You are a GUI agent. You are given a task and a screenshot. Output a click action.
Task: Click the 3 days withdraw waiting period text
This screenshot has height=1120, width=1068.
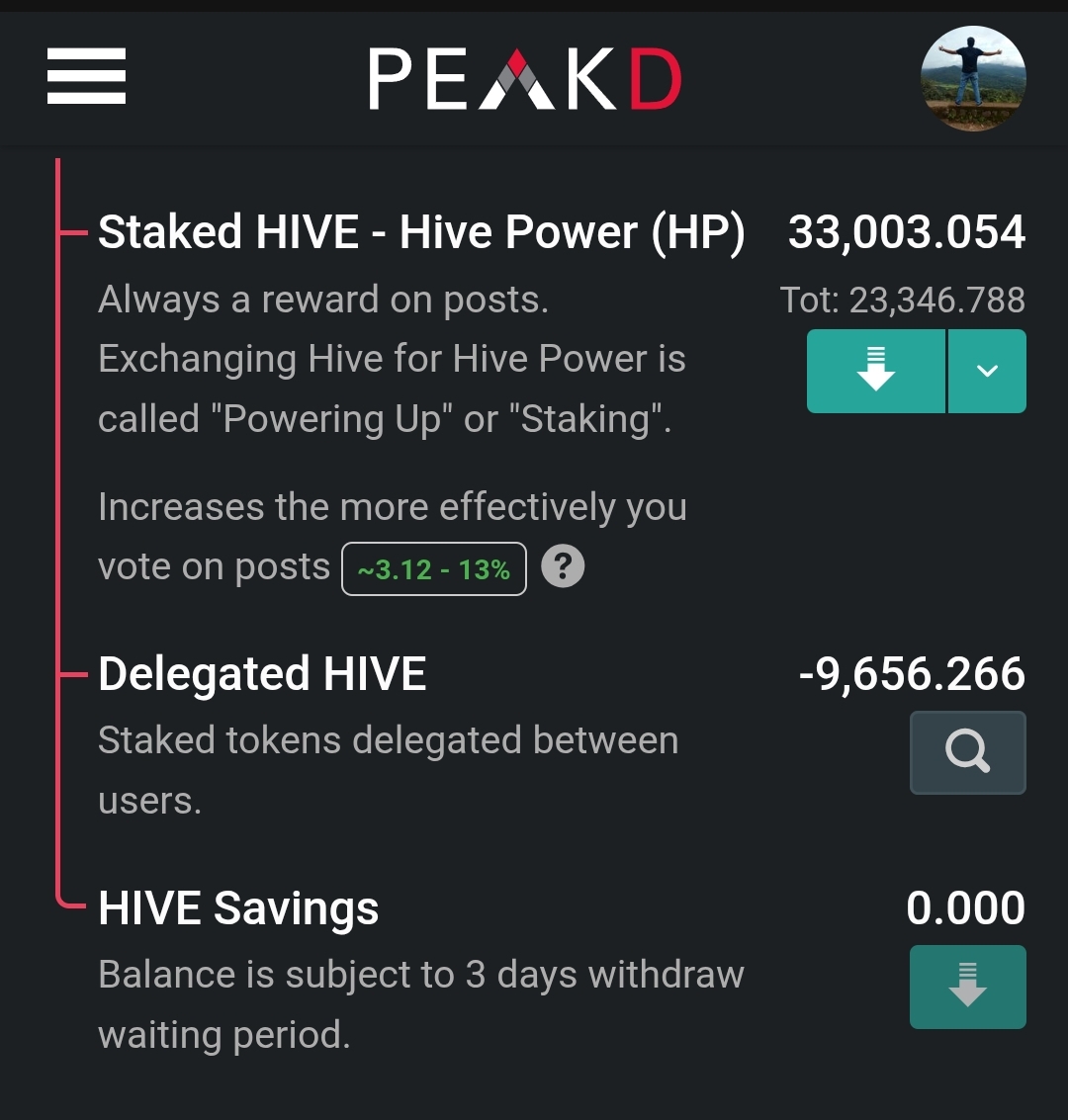pos(420,976)
